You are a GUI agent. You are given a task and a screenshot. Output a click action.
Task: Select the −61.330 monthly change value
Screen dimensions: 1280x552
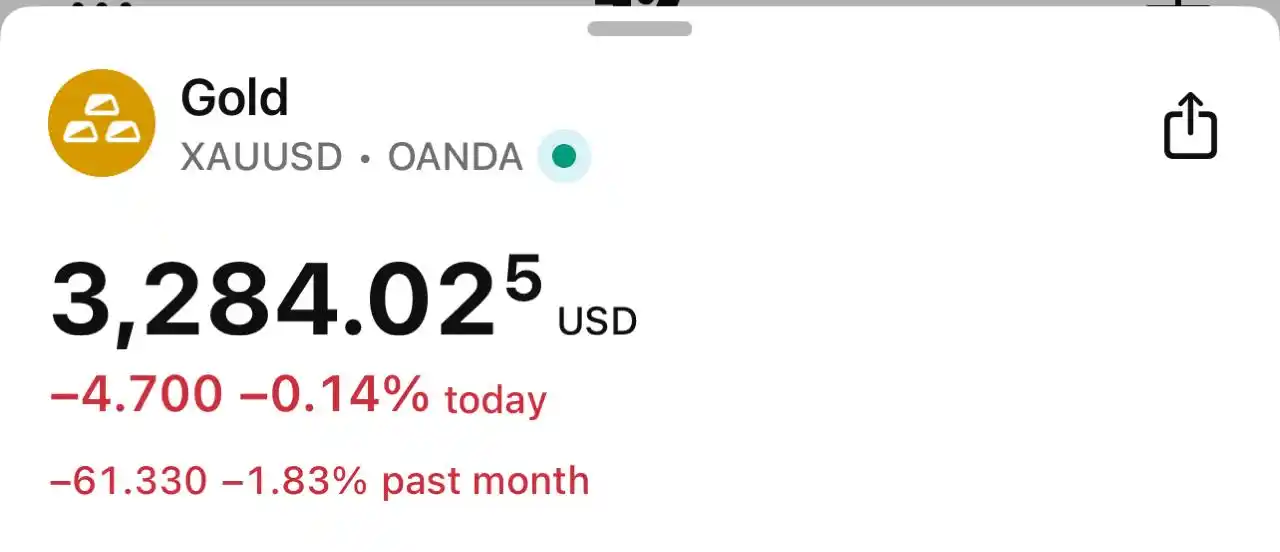[129, 481]
